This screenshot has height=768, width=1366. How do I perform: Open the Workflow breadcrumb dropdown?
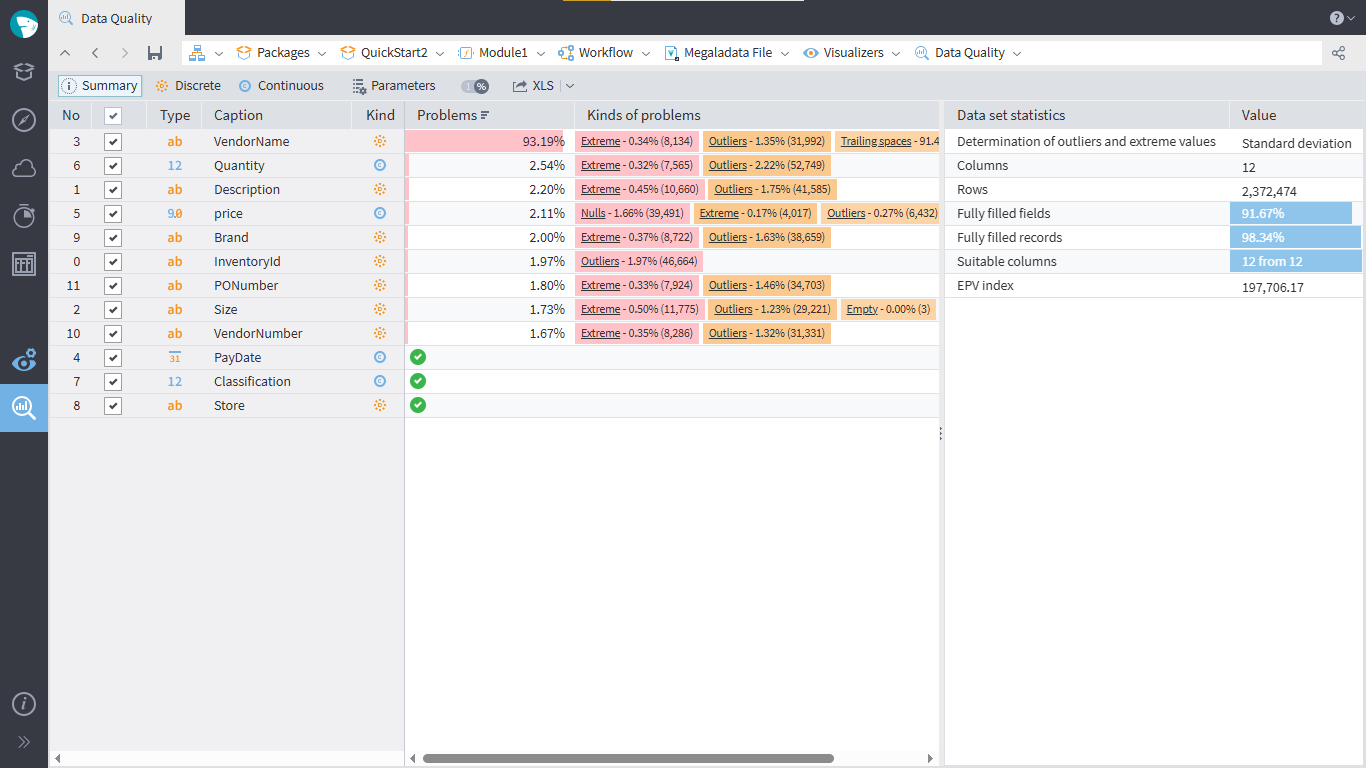[x=646, y=52]
